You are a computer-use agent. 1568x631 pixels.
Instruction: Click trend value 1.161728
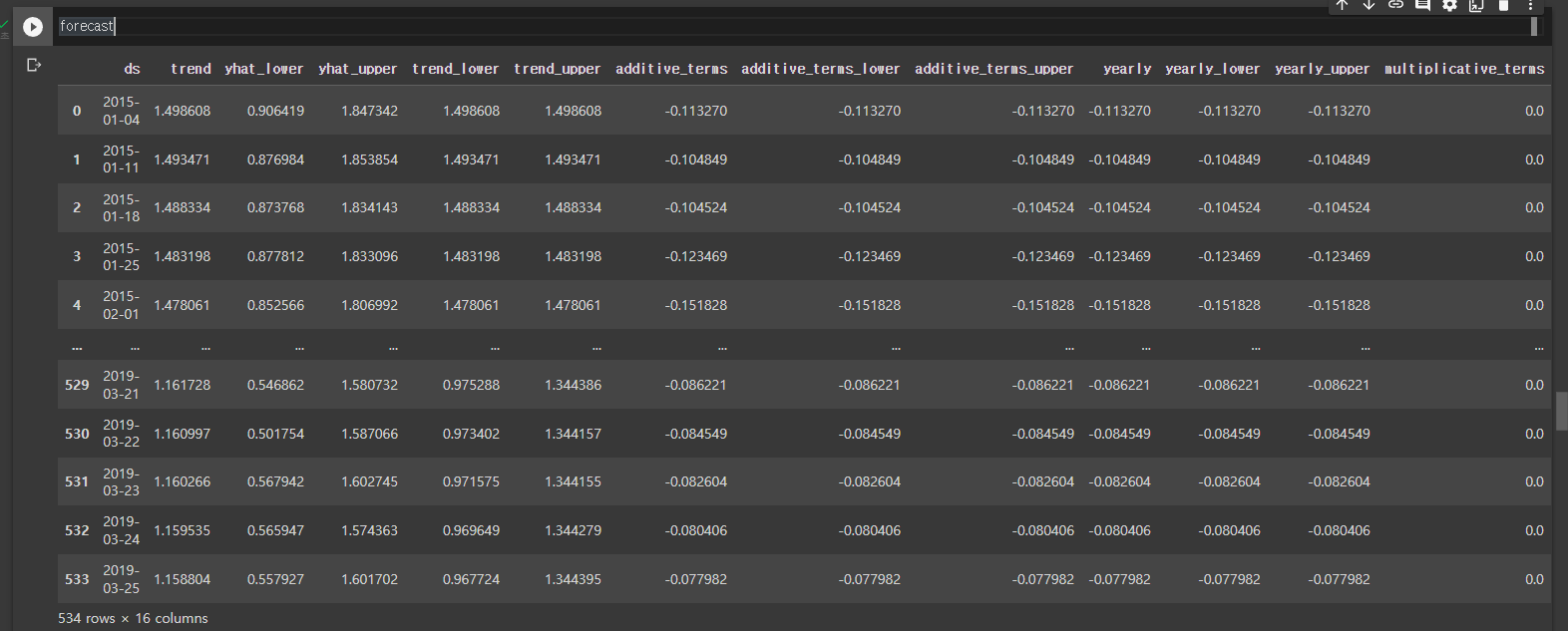click(182, 385)
